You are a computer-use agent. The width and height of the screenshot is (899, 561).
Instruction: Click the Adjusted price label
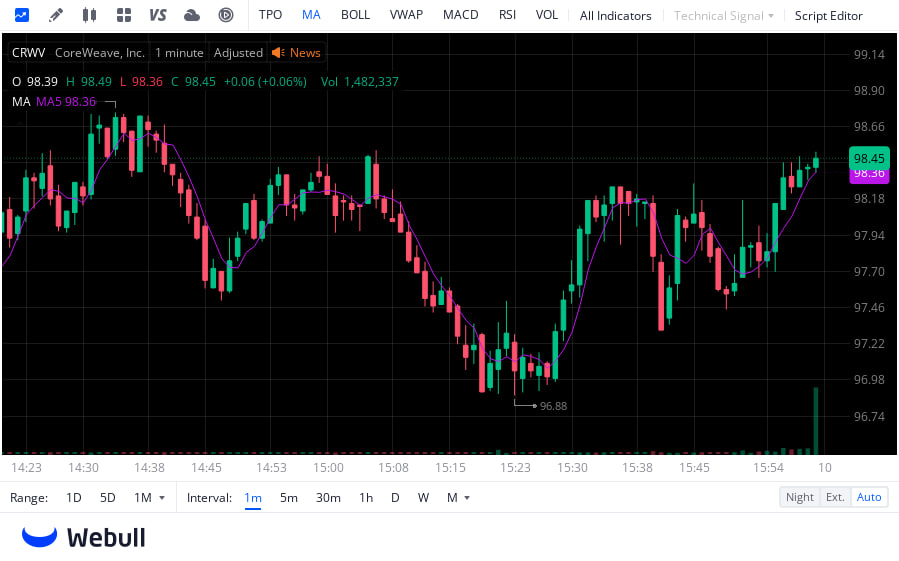239,53
